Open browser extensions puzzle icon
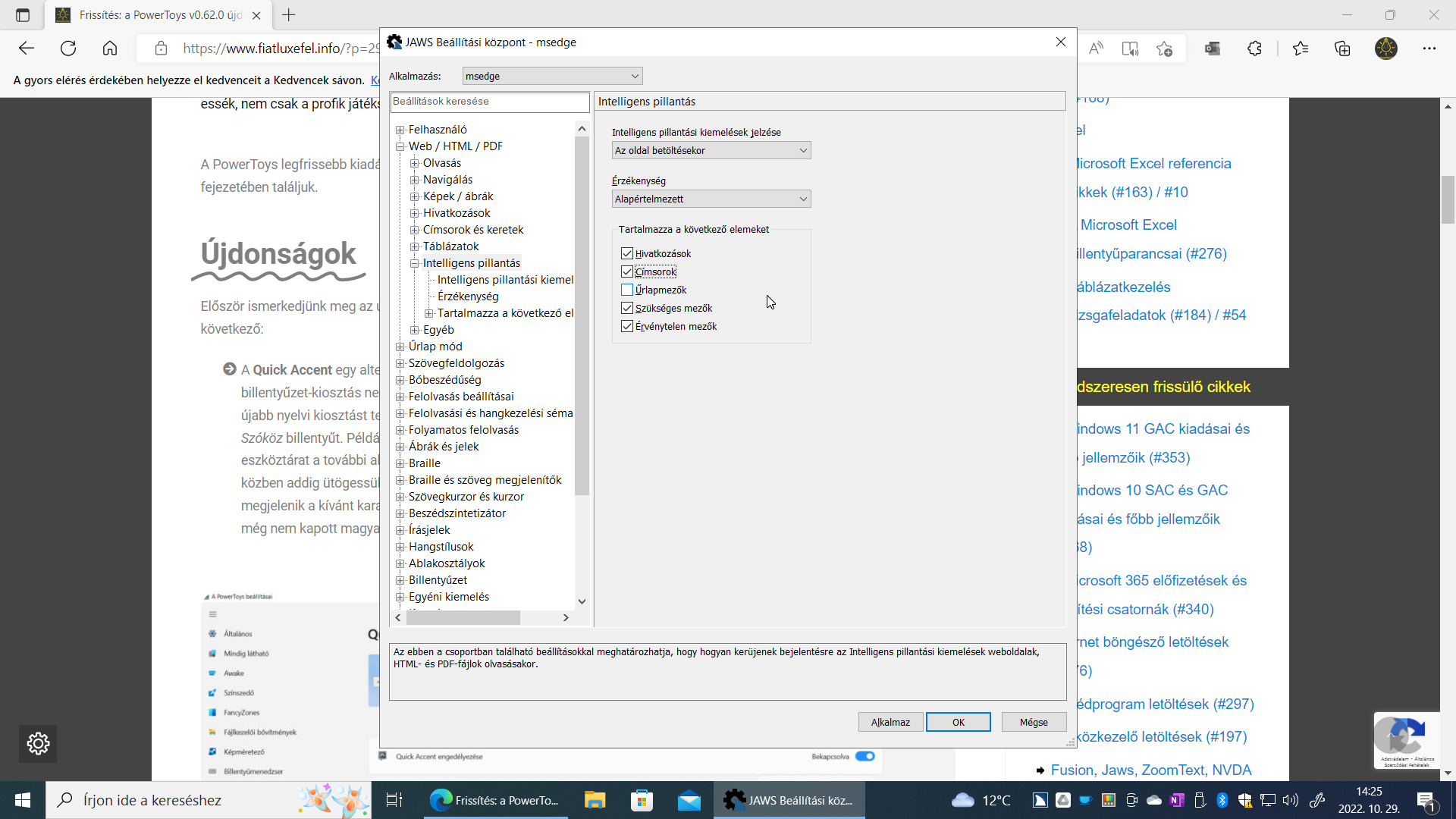This screenshot has width=1456, height=819. 1254,49
